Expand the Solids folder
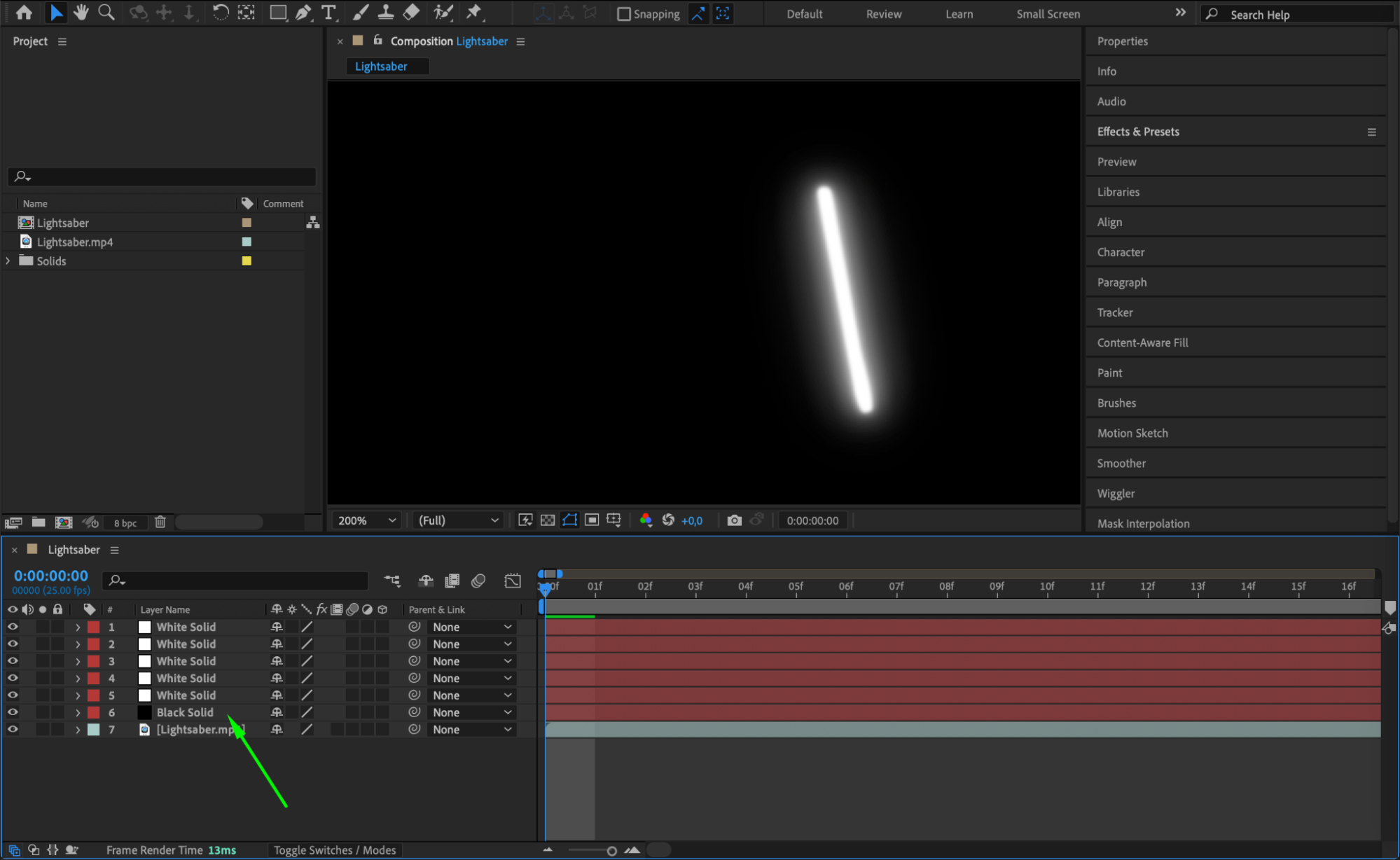This screenshot has width=1400, height=860. tap(8, 261)
